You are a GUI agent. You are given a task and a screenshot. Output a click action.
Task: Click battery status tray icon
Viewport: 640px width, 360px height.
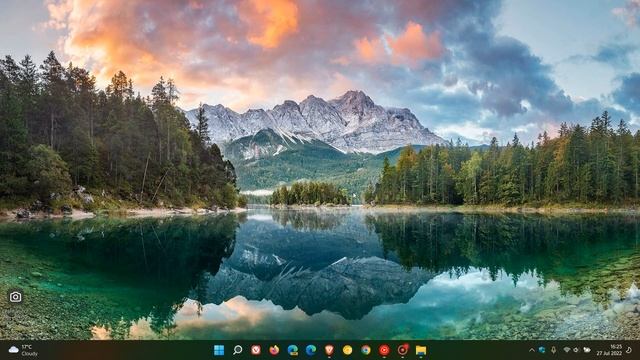(x=587, y=350)
